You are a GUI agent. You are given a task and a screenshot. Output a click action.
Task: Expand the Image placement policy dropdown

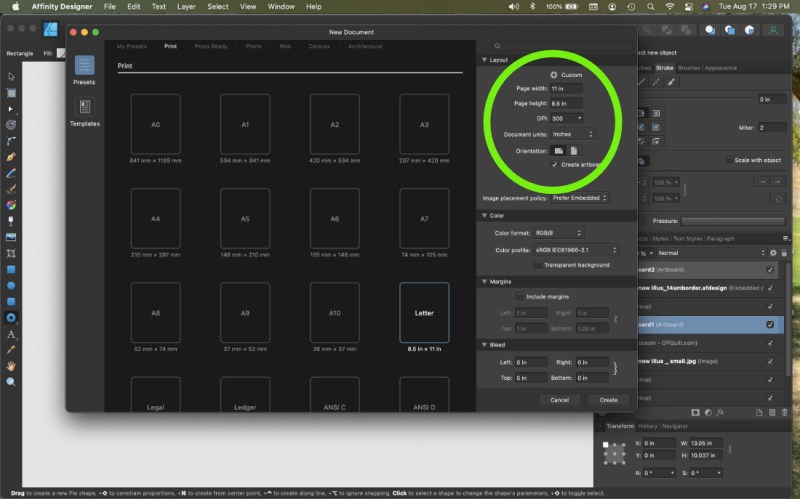(x=579, y=198)
